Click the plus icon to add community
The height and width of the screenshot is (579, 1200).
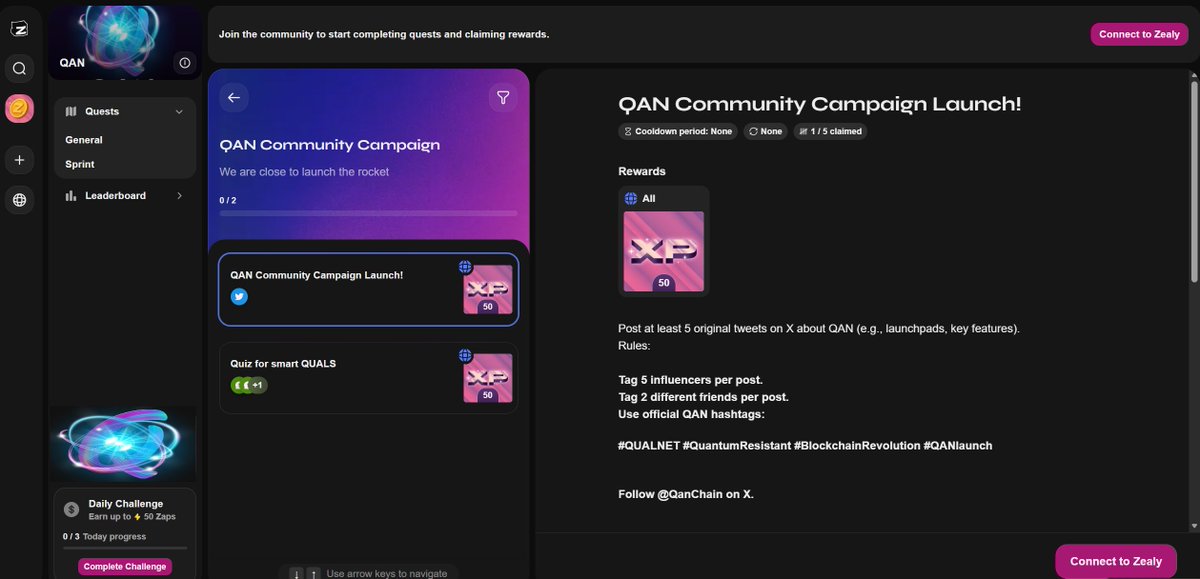pos(19,159)
